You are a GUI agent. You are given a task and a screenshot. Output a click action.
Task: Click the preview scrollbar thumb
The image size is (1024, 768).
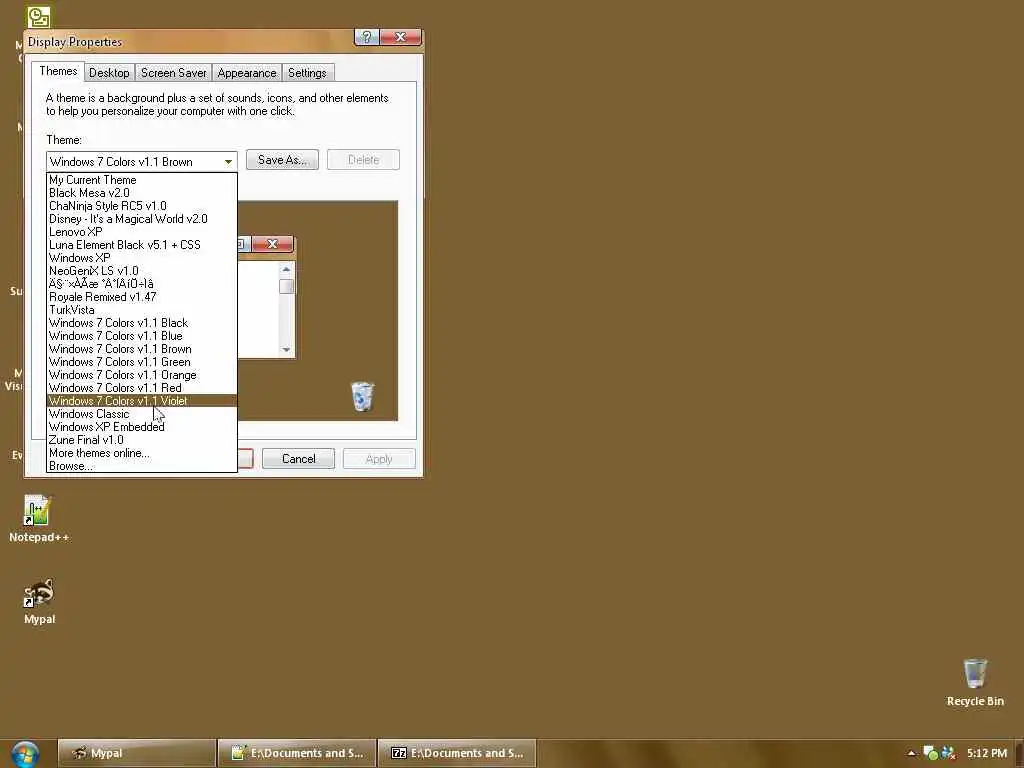click(286, 287)
